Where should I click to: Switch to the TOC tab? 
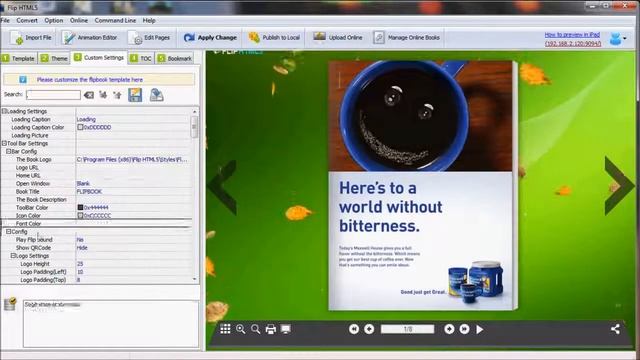[141, 58]
